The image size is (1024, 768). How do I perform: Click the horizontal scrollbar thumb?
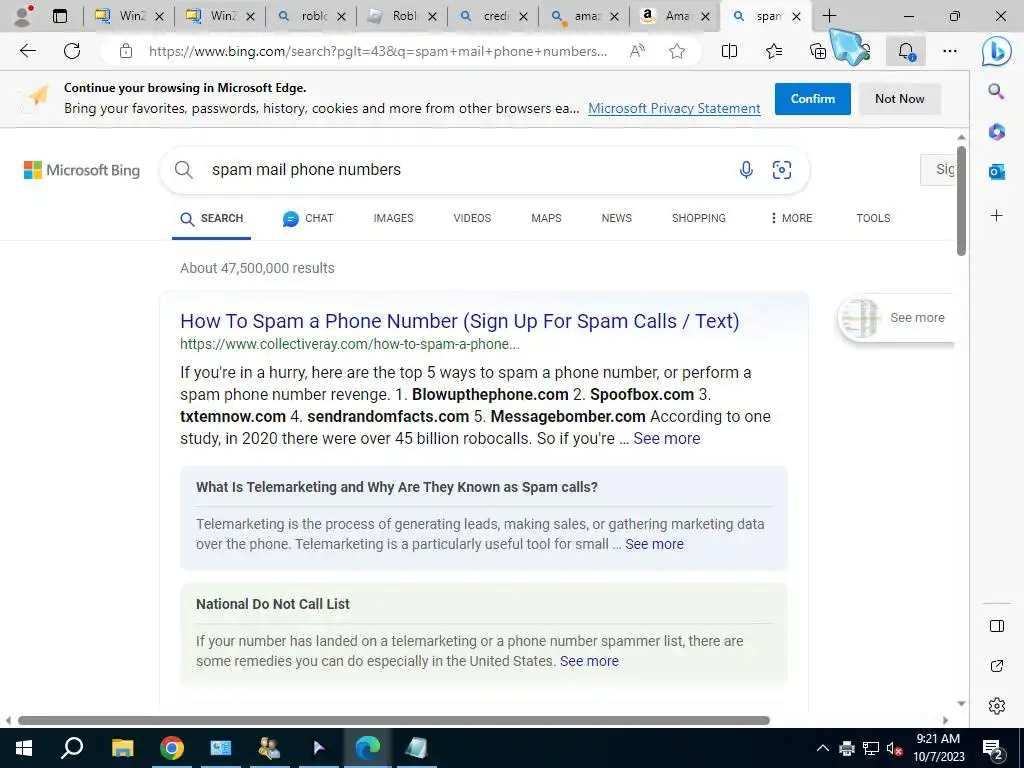(394, 720)
